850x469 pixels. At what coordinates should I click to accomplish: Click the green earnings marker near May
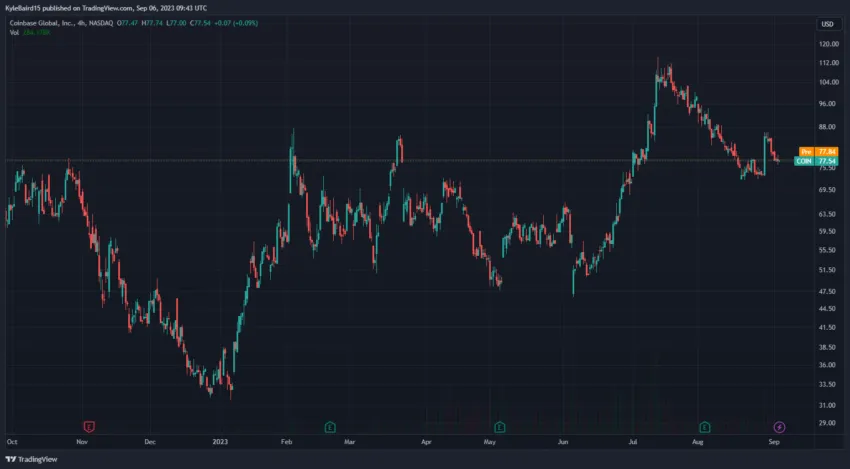click(500, 427)
